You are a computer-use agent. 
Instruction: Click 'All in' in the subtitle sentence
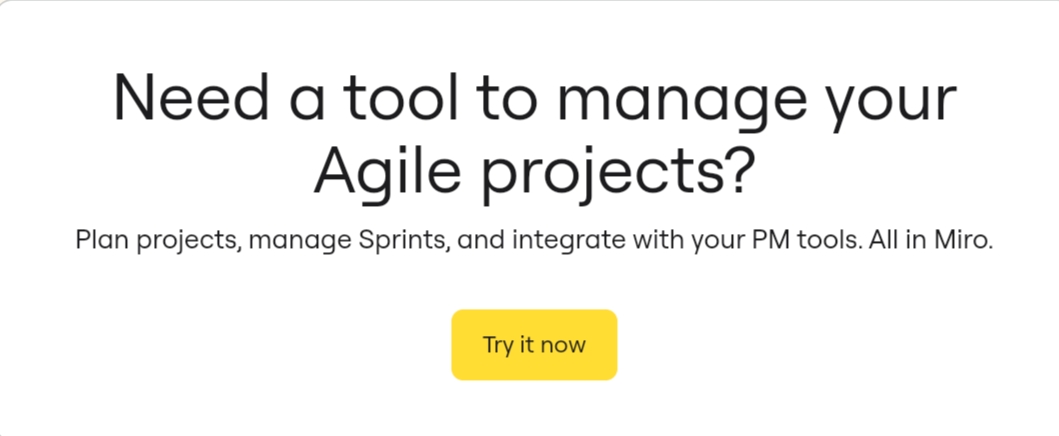point(896,241)
